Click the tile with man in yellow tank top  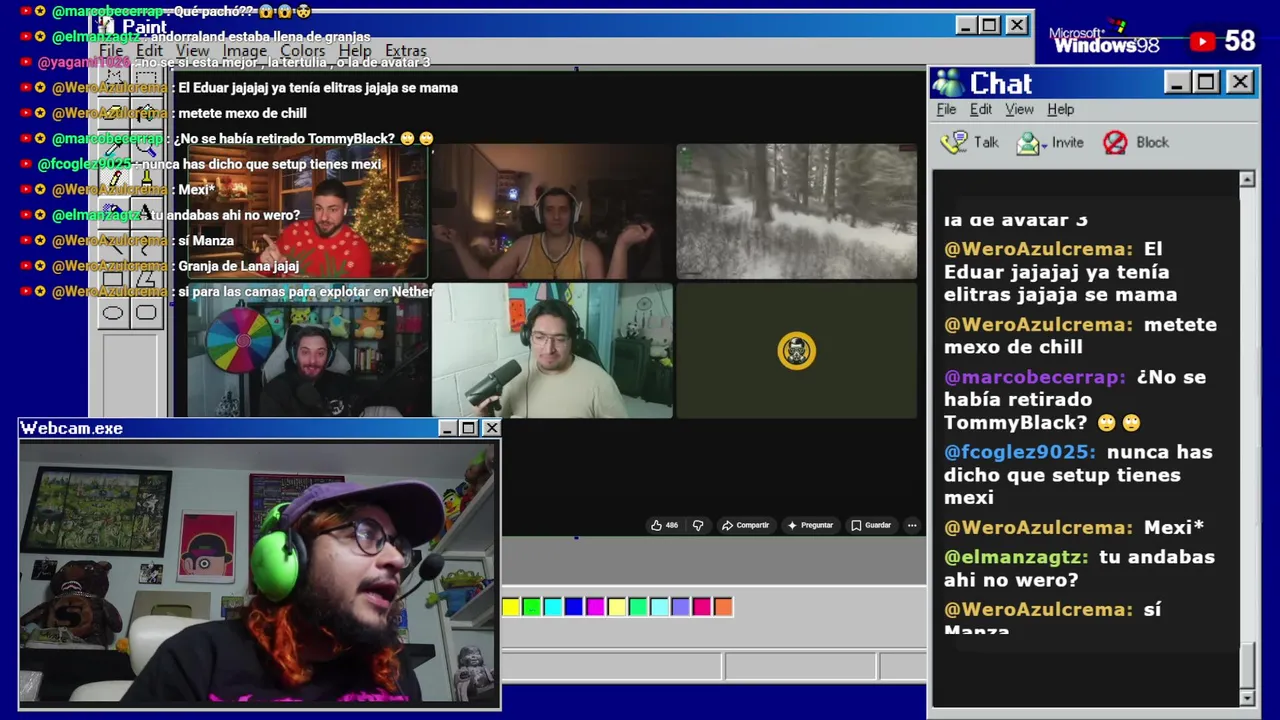(553, 212)
